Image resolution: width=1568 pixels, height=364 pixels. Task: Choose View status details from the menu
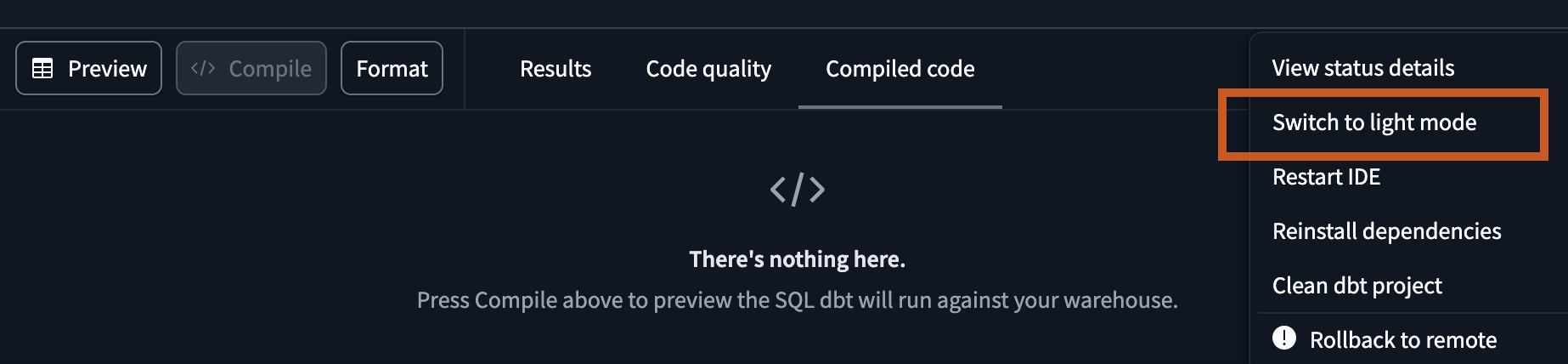tap(1362, 68)
